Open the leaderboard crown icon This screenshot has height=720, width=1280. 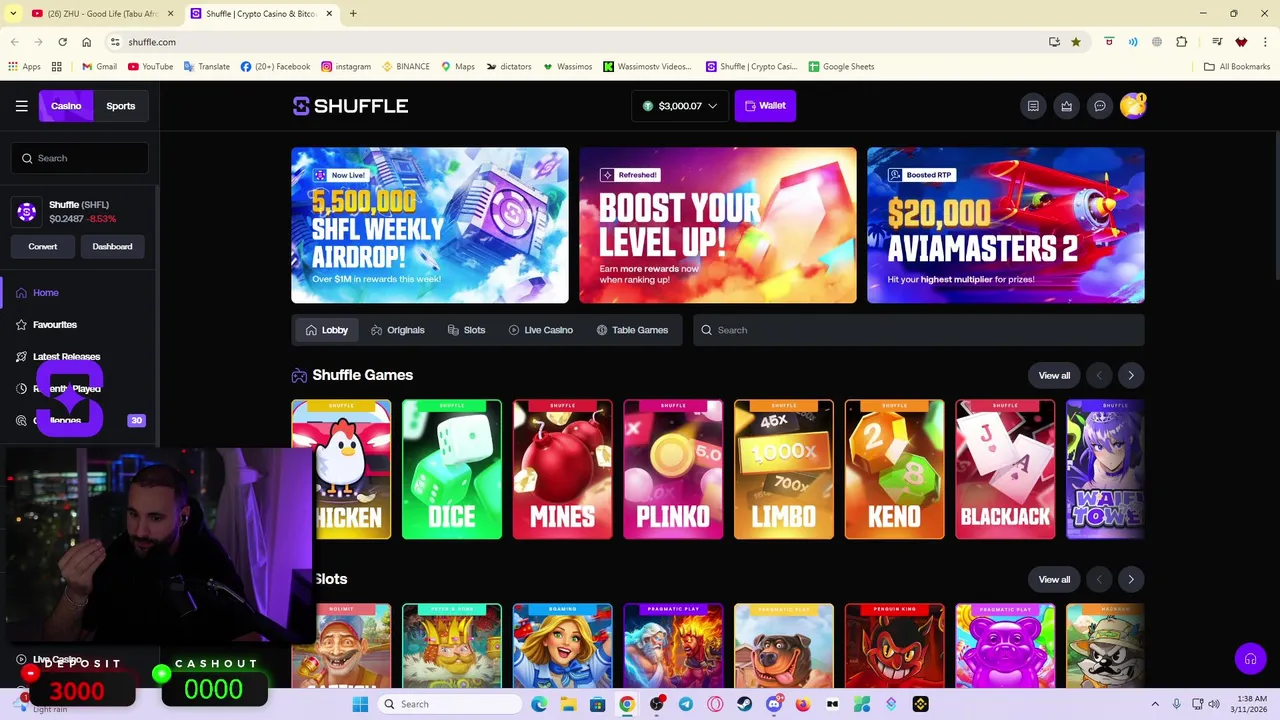pos(1067,106)
